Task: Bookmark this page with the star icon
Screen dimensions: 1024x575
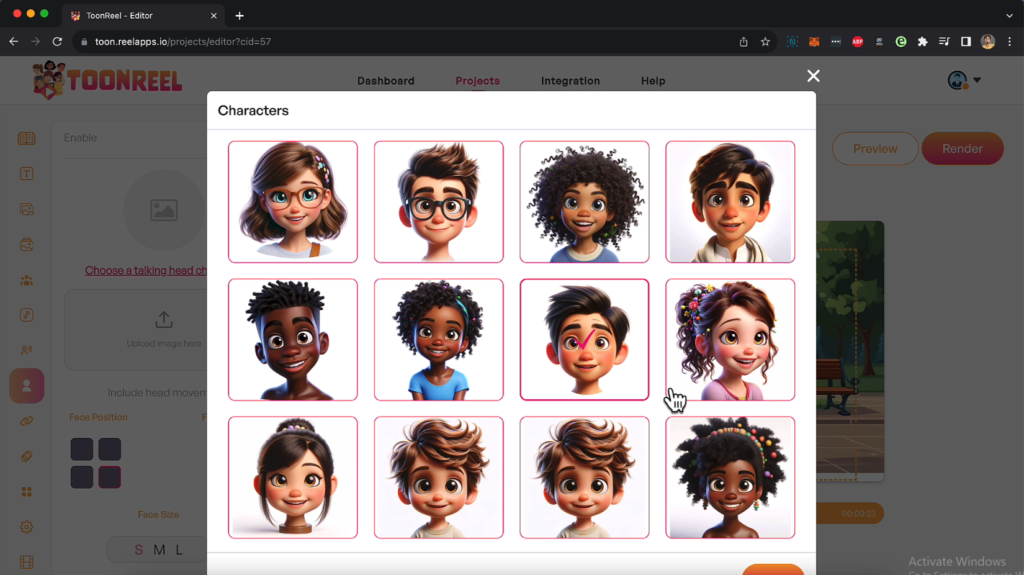Action: point(765,42)
